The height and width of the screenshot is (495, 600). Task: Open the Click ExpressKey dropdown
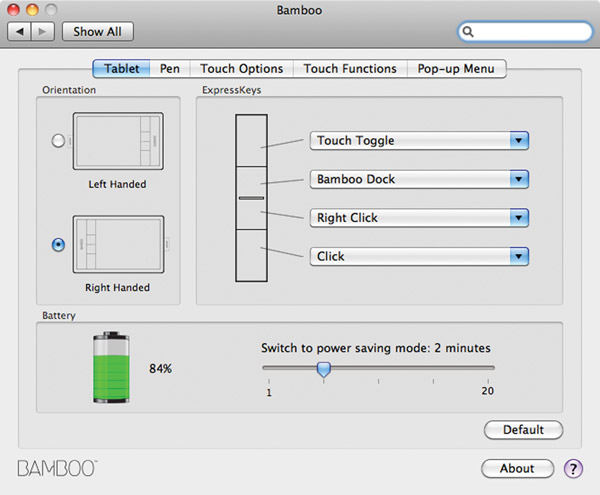(x=419, y=256)
